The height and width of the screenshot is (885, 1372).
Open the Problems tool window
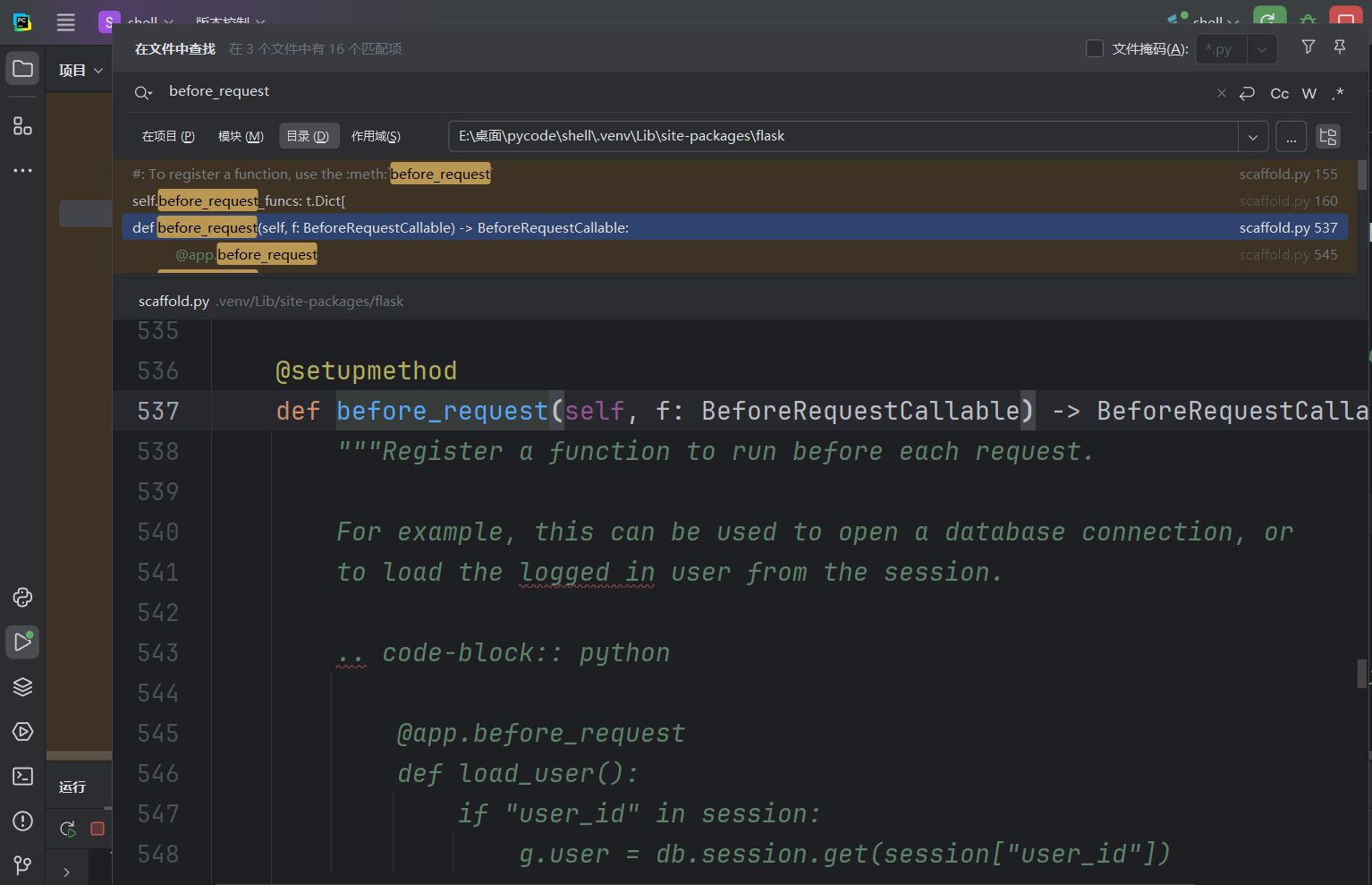(x=22, y=821)
